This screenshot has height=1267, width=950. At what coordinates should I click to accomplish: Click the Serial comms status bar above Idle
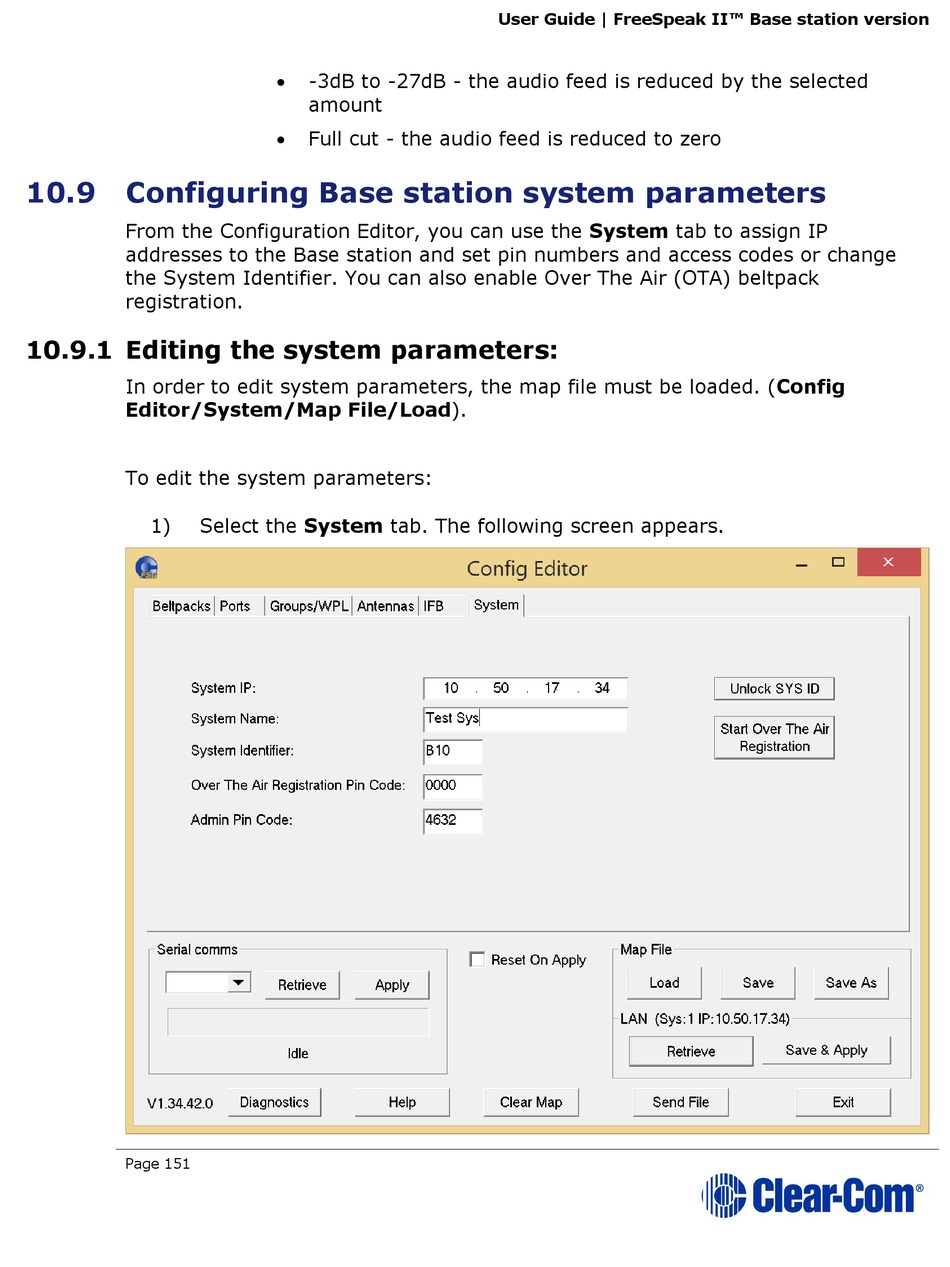[x=298, y=1022]
